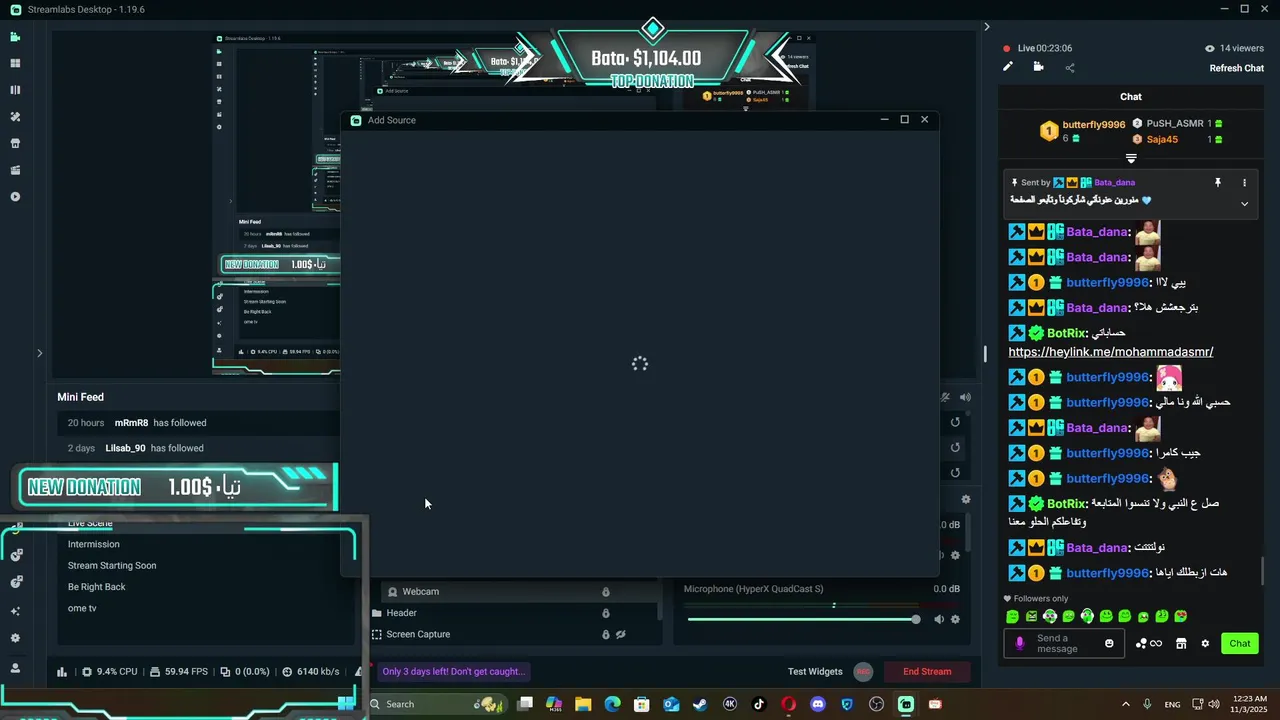Open the emoji picker in chat input
The width and height of the screenshot is (1280, 720).
[1109, 643]
